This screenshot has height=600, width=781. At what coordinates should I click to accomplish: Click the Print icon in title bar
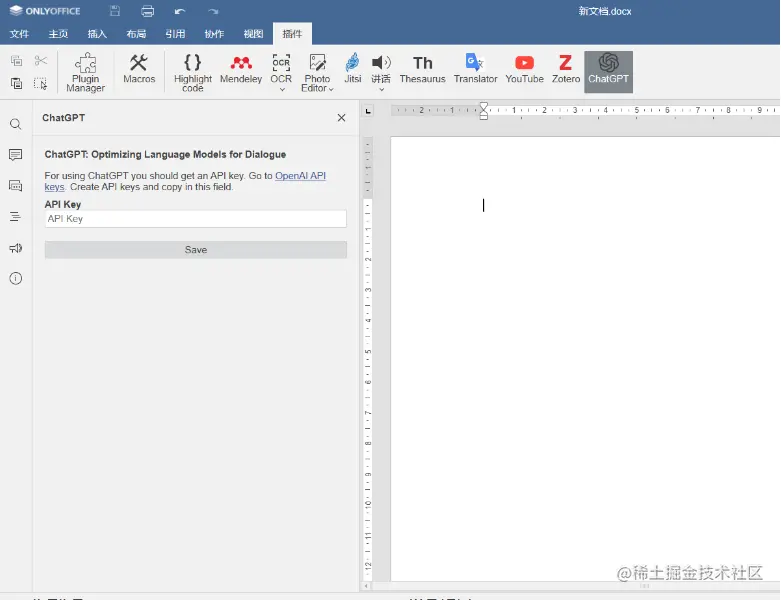[147, 11]
